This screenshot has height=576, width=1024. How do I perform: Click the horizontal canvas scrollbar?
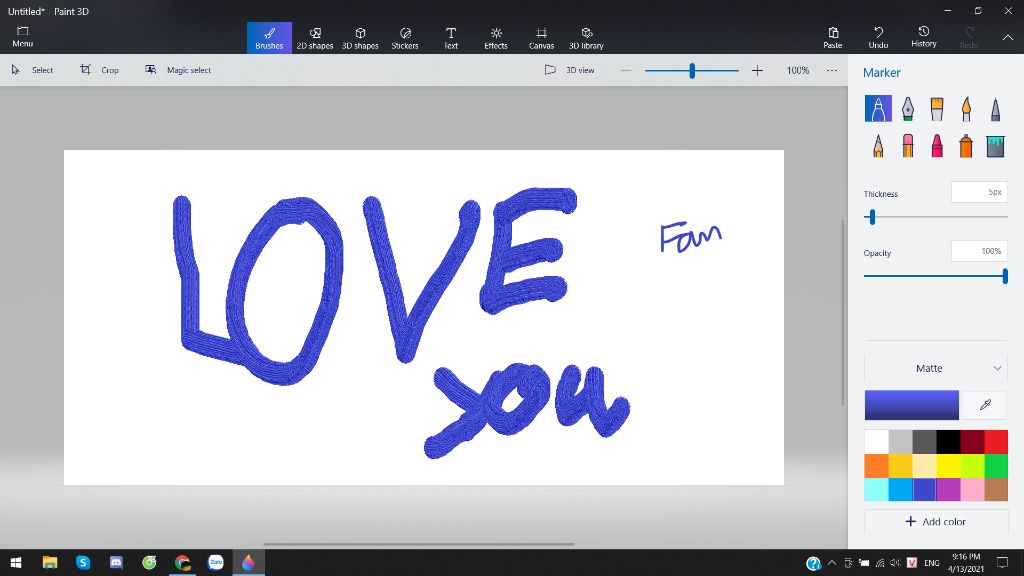click(x=419, y=544)
